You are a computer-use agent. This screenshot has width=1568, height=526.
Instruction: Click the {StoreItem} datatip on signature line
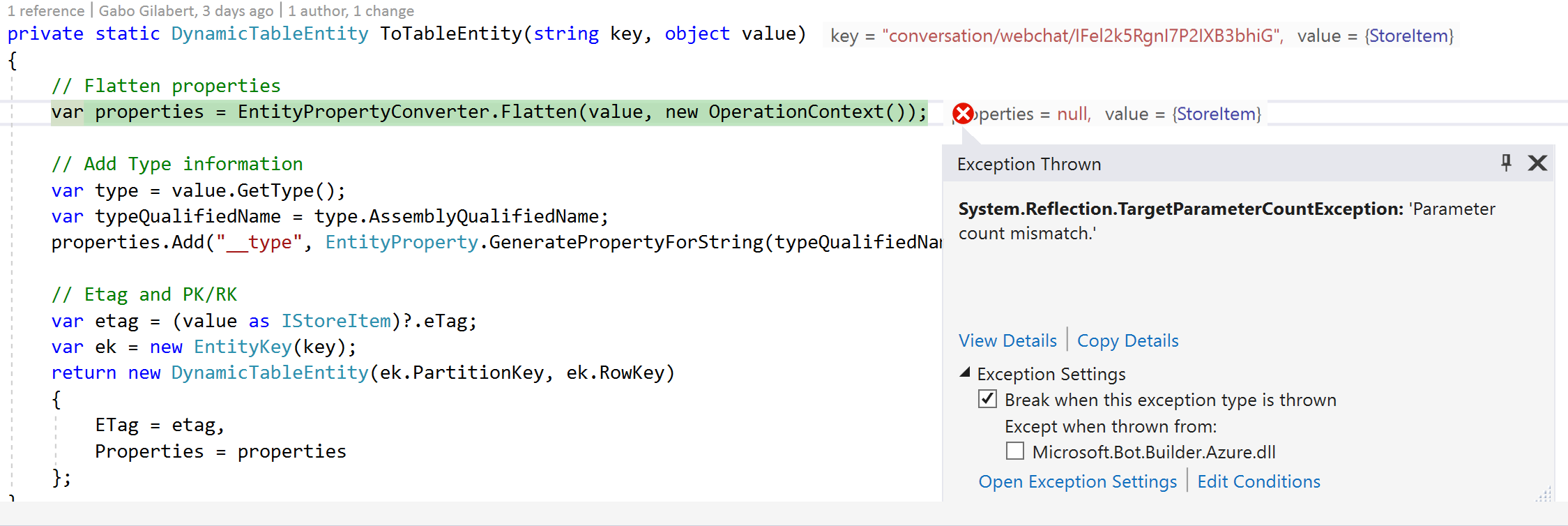point(1409,36)
